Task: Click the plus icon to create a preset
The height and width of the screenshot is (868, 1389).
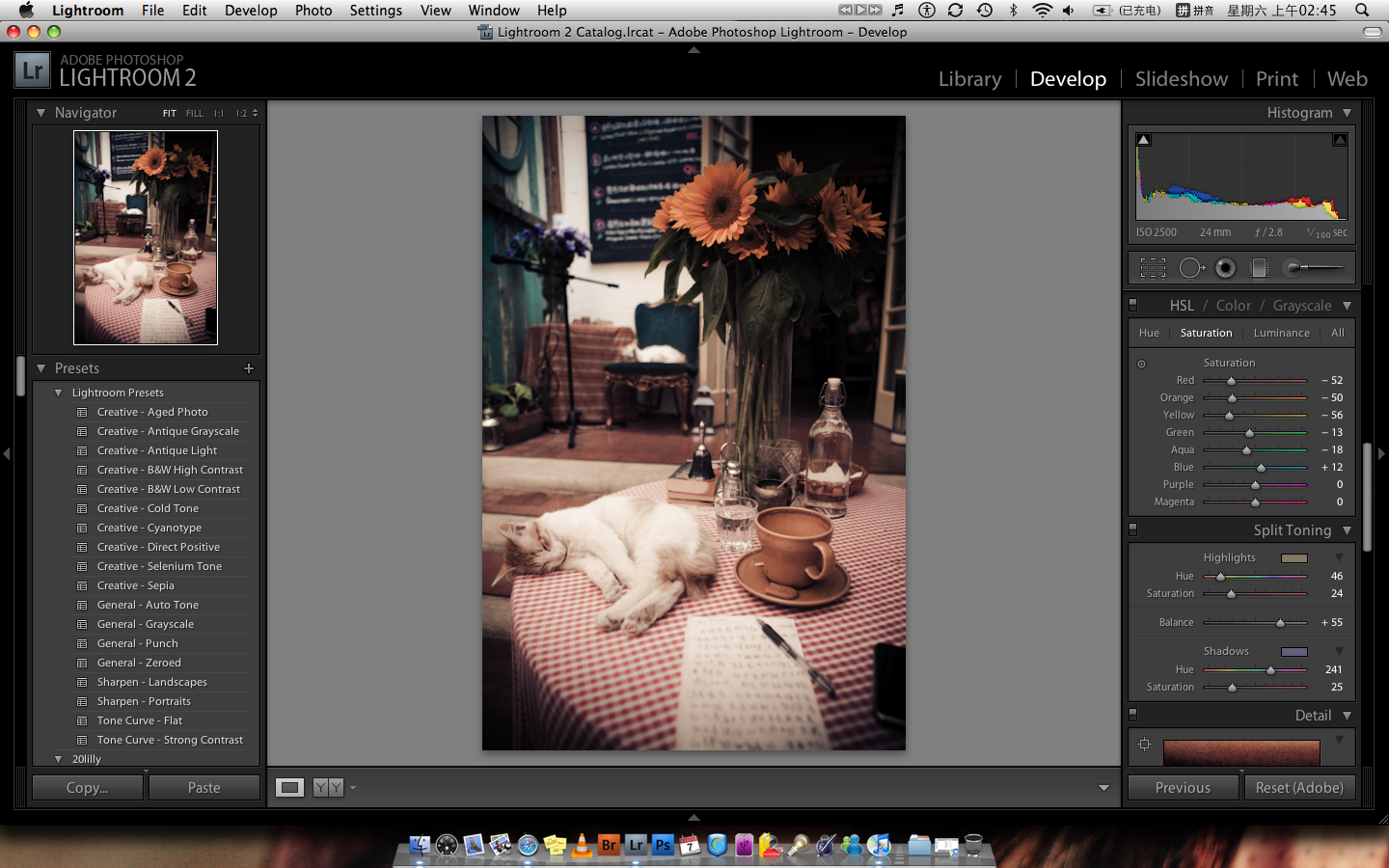Action: (x=249, y=368)
